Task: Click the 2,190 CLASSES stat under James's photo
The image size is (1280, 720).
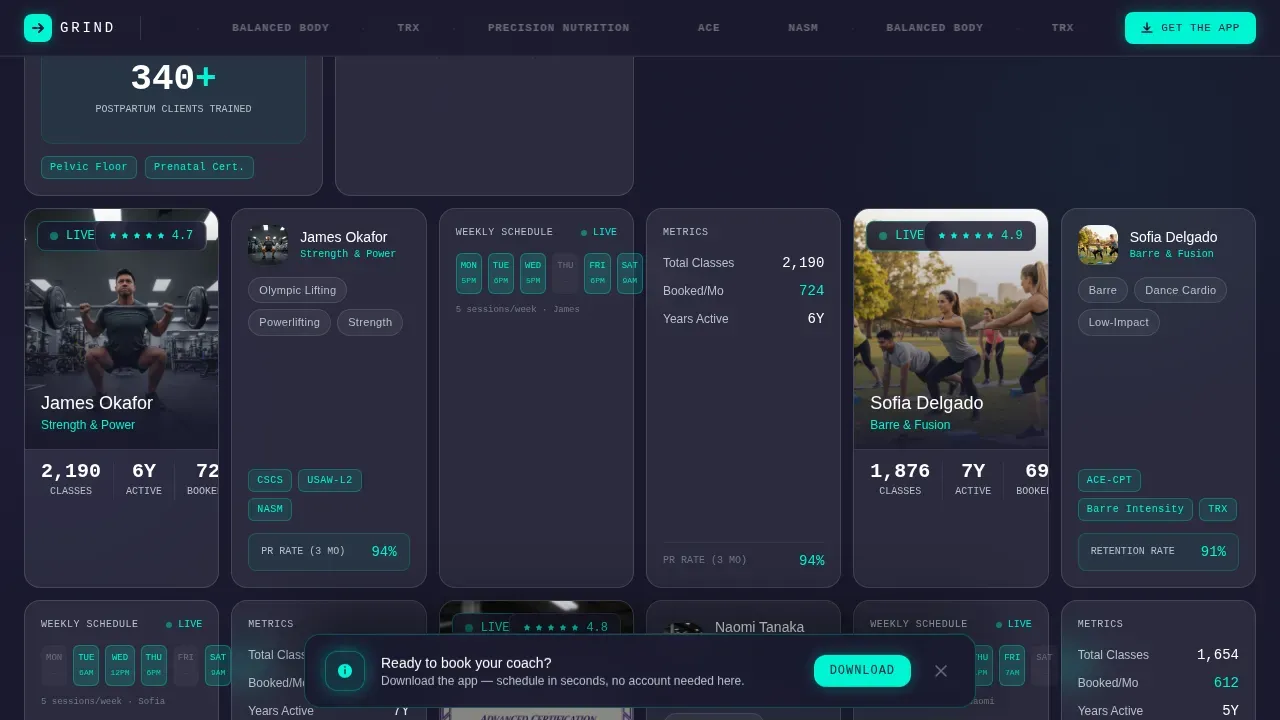Action: (71, 479)
